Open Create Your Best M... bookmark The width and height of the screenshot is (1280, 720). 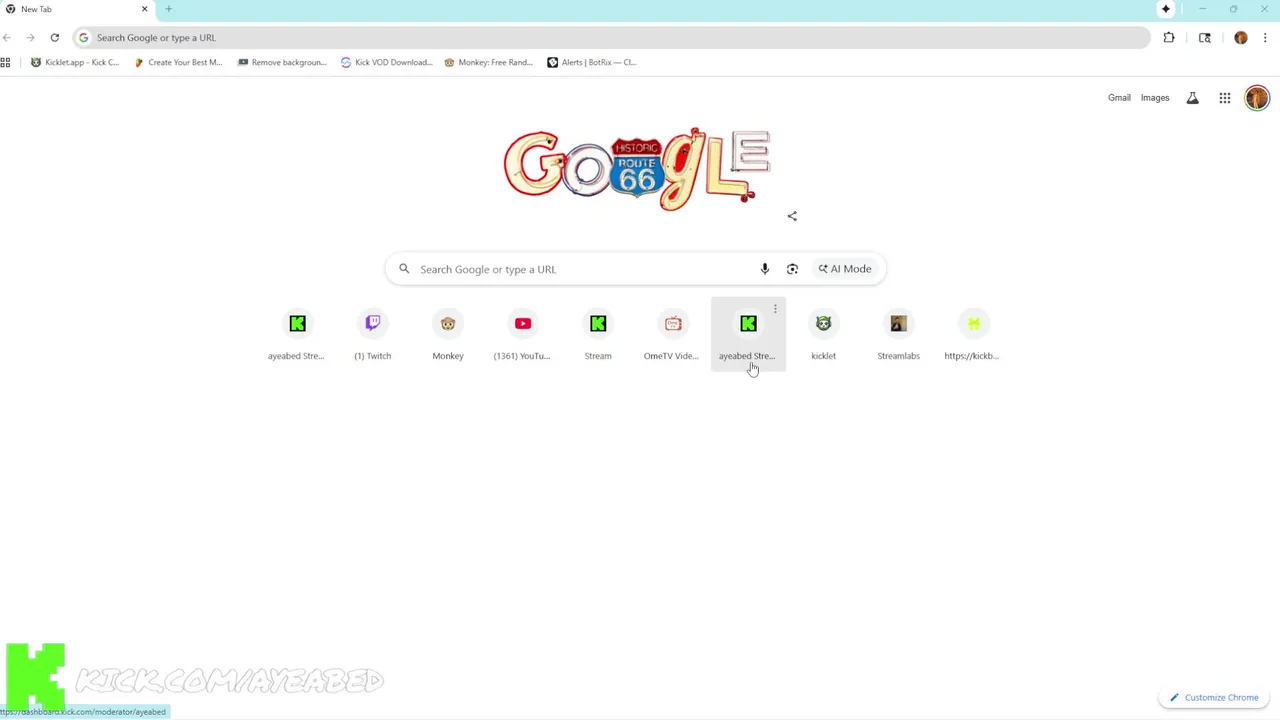coord(178,62)
